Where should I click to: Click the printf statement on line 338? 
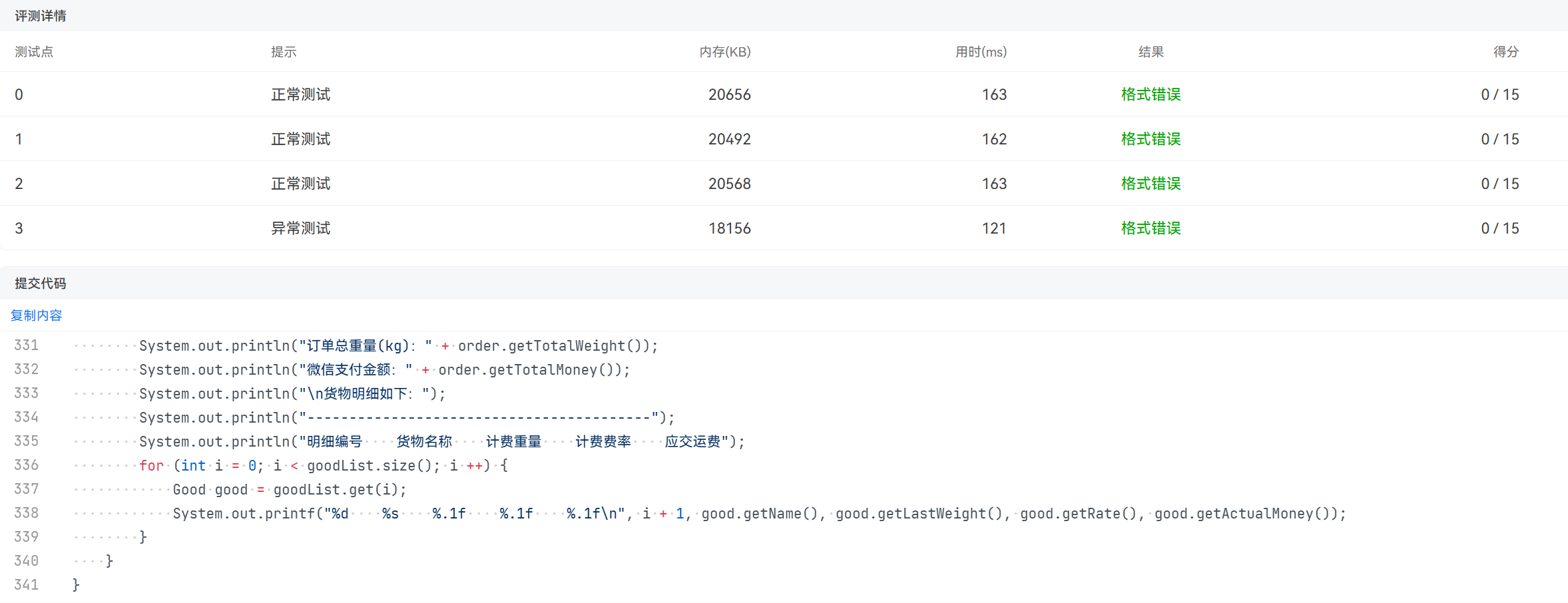coord(759,513)
